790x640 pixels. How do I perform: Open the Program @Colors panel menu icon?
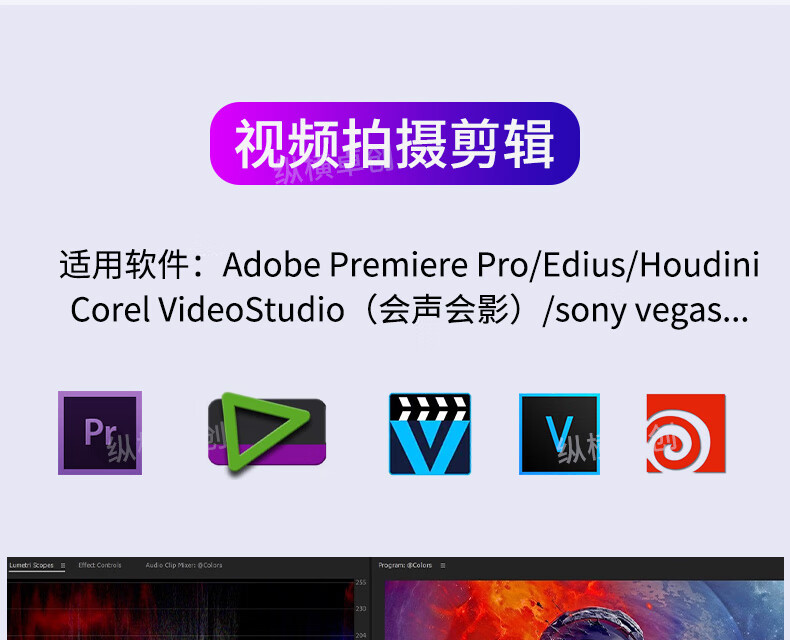tap(443, 565)
